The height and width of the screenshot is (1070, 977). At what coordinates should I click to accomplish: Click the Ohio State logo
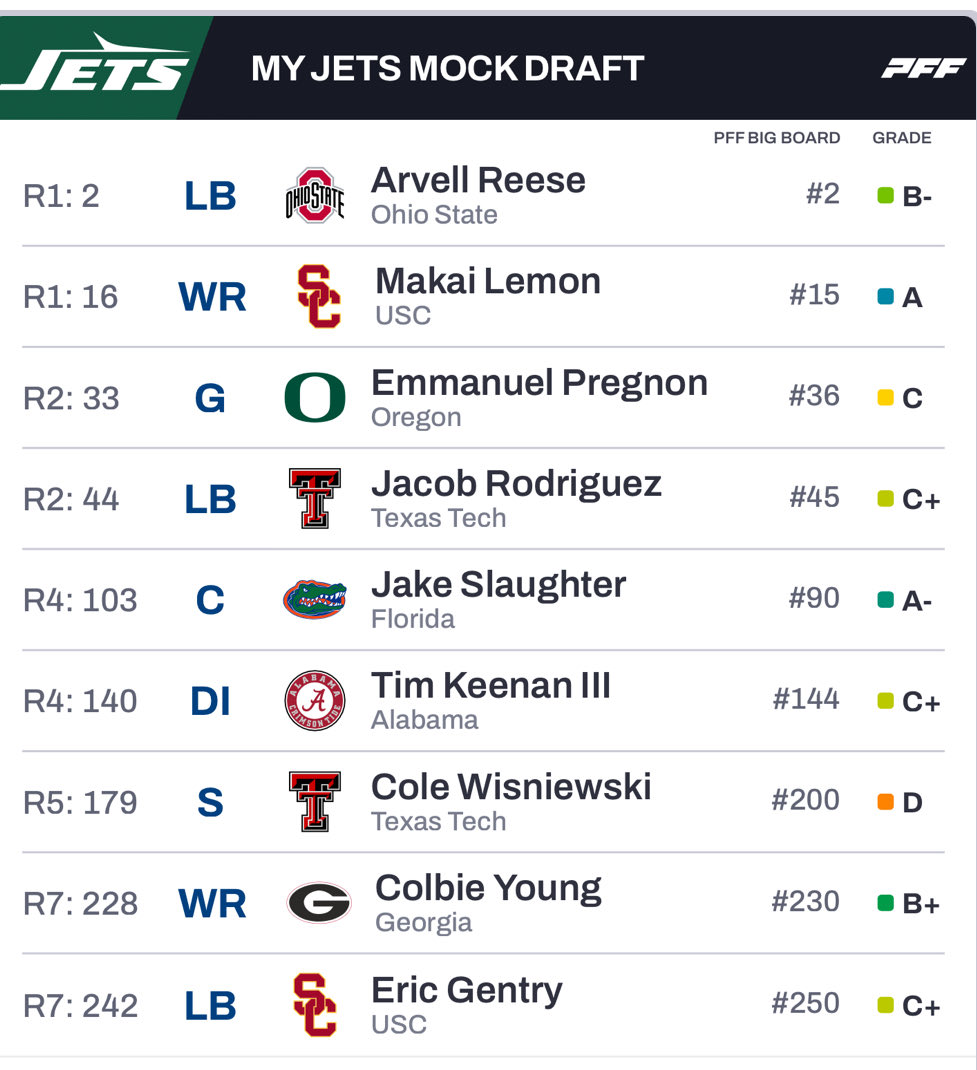coord(315,195)
